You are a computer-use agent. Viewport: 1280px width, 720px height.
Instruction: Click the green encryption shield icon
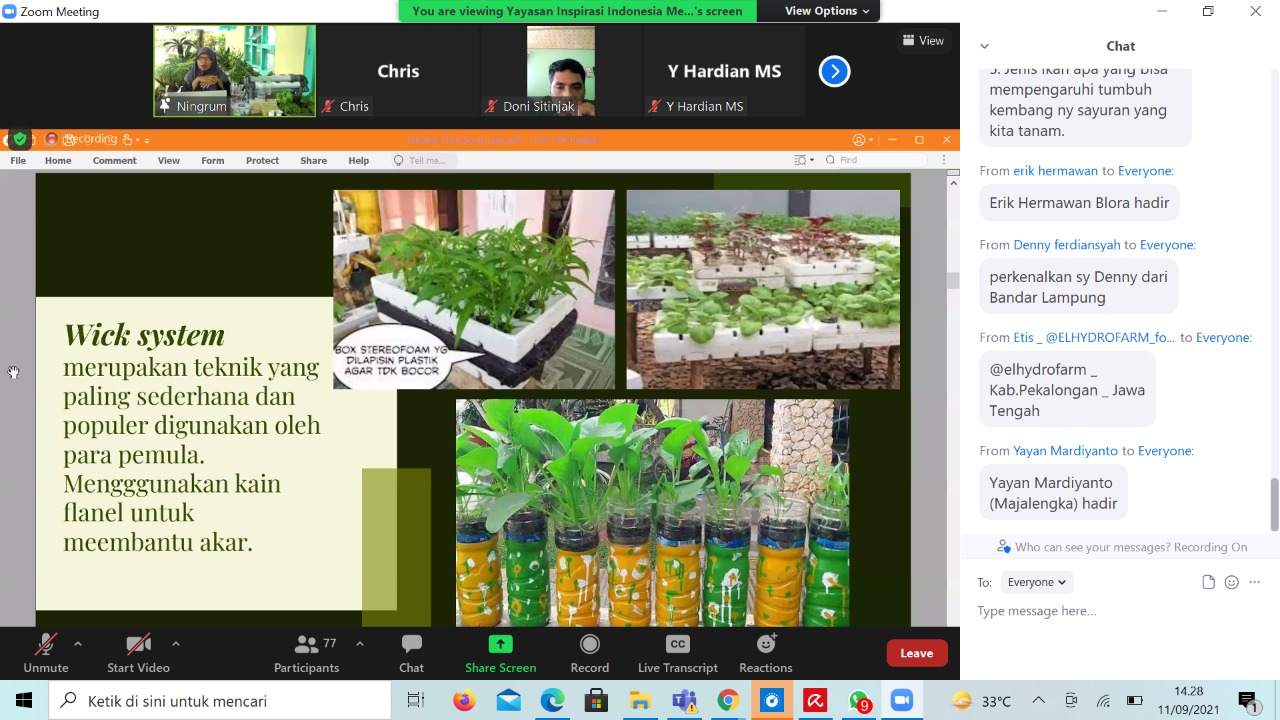pyautogui.click(x=19, y=139)
